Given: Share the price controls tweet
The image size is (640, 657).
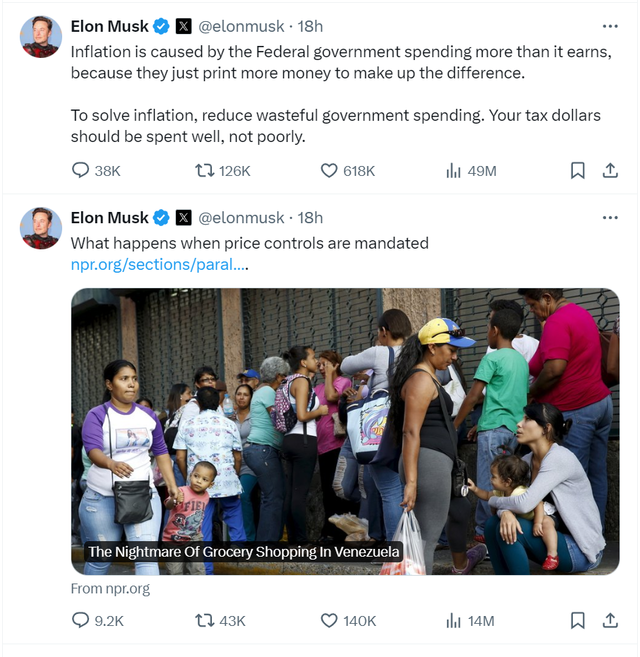Looking at the screenshot, I should tap(610, 621).
